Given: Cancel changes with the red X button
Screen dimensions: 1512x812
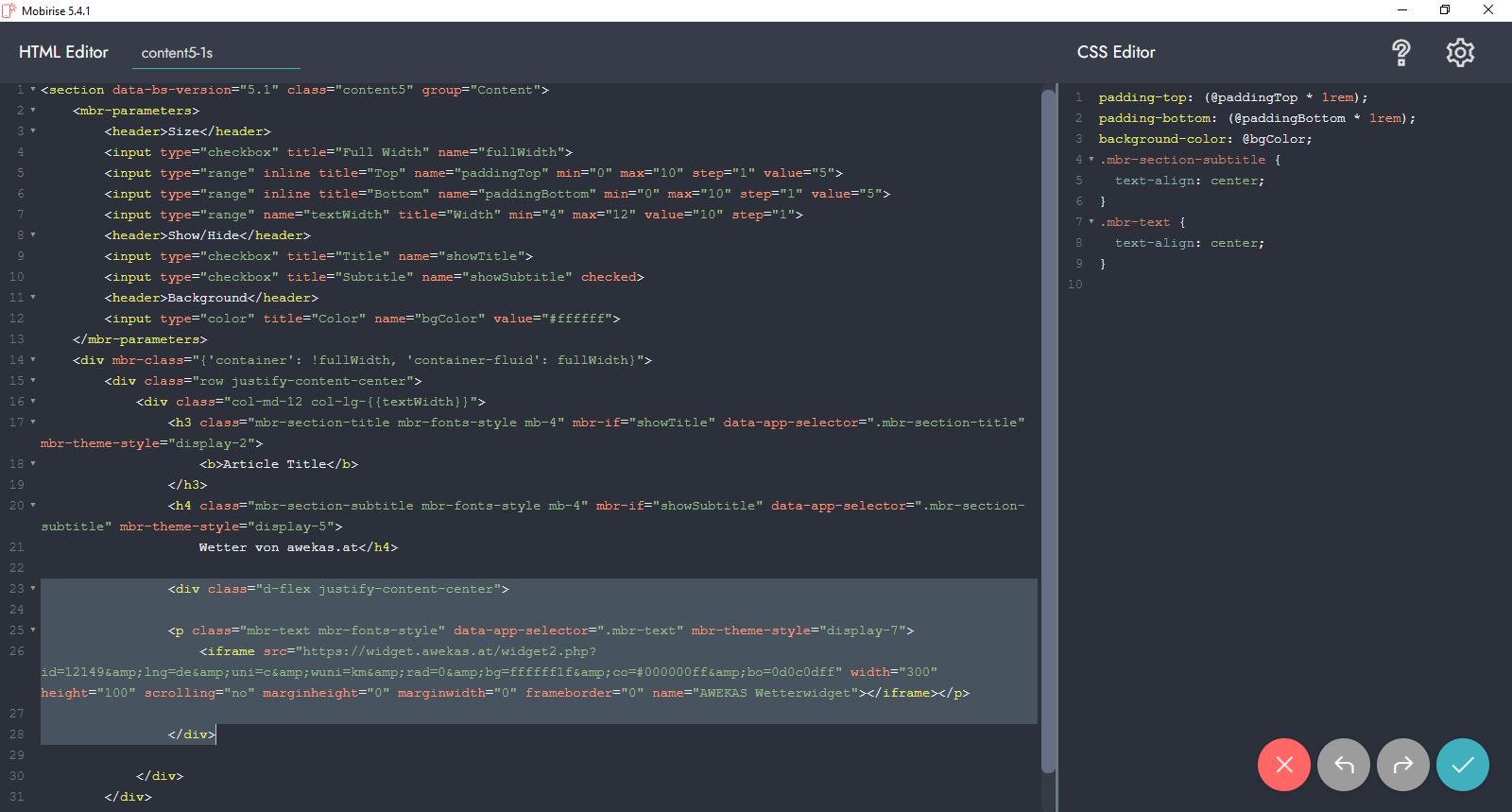Looking at the screenshot, I should click(x=1283, y=765).
